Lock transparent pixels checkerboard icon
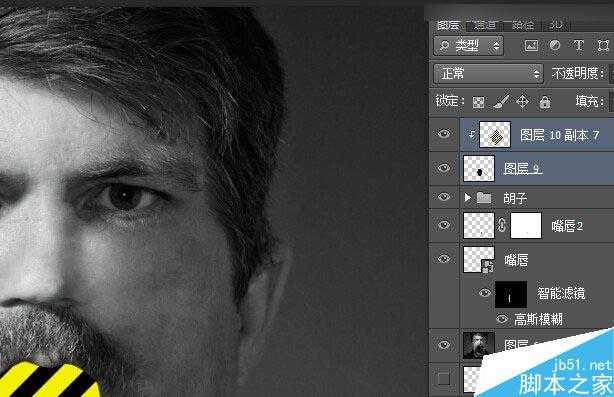 click(479, 102)
